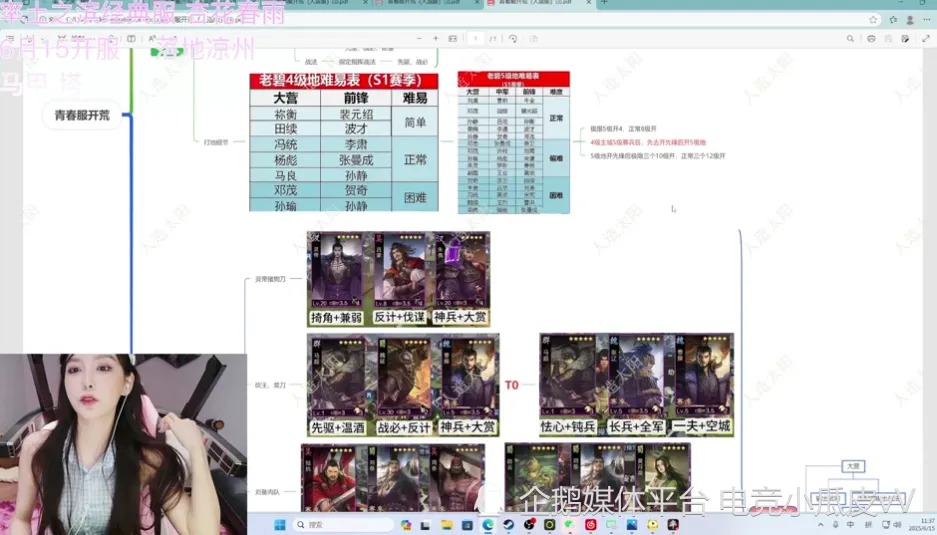The image size is (937, 535).
Task: Open the PDF search magnifier
Action: [850, 38]
